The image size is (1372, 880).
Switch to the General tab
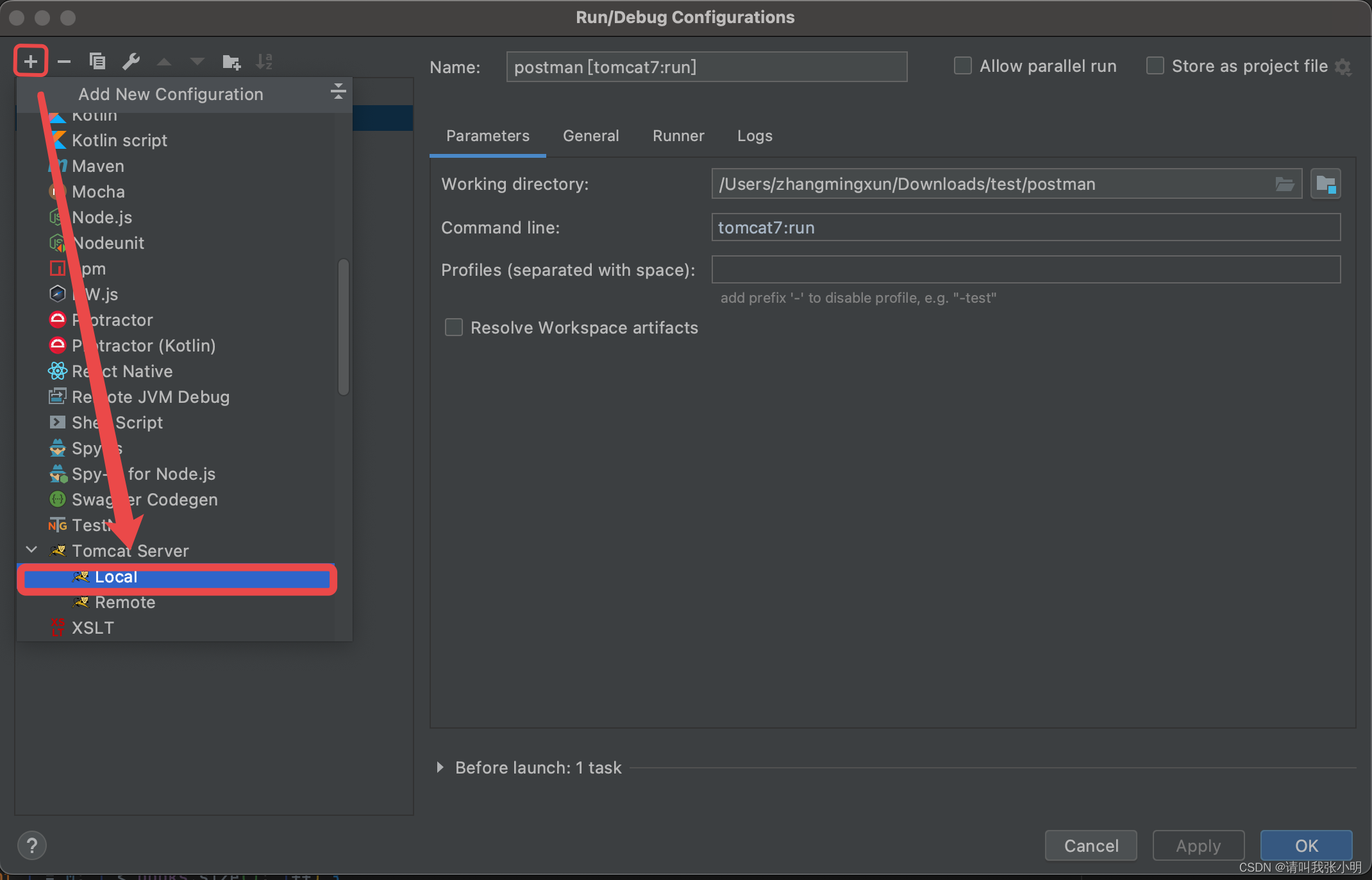590,136
